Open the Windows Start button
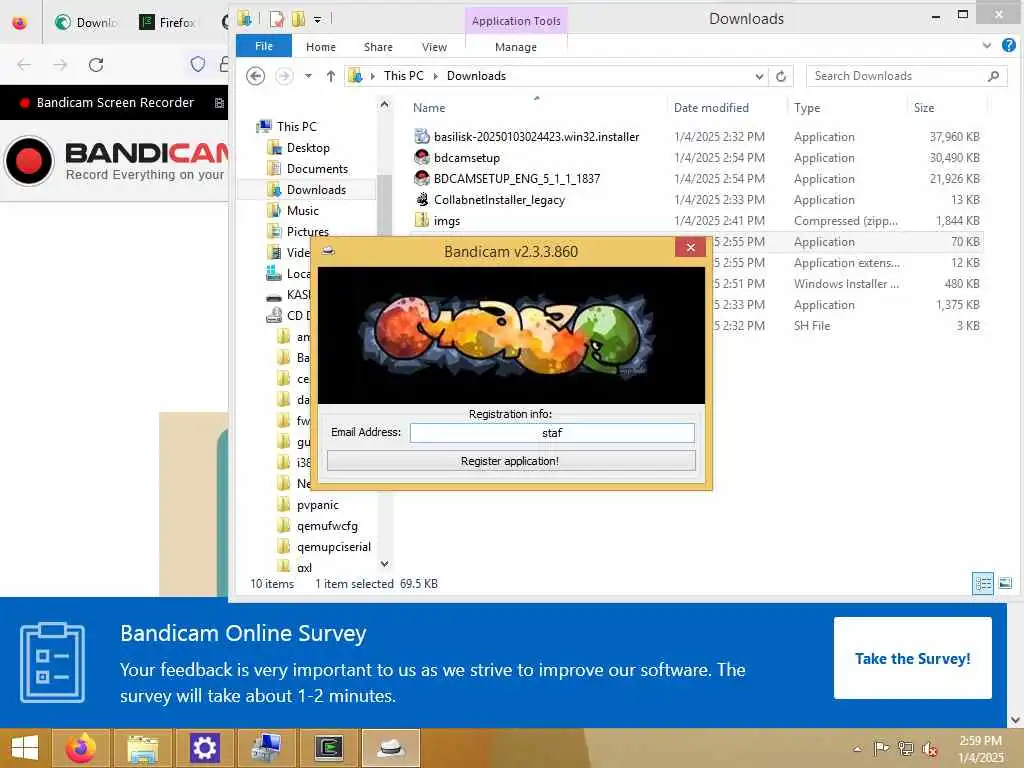Viewport: 1024px width, 768px height. pyautogui.click(x=25, y=748)
